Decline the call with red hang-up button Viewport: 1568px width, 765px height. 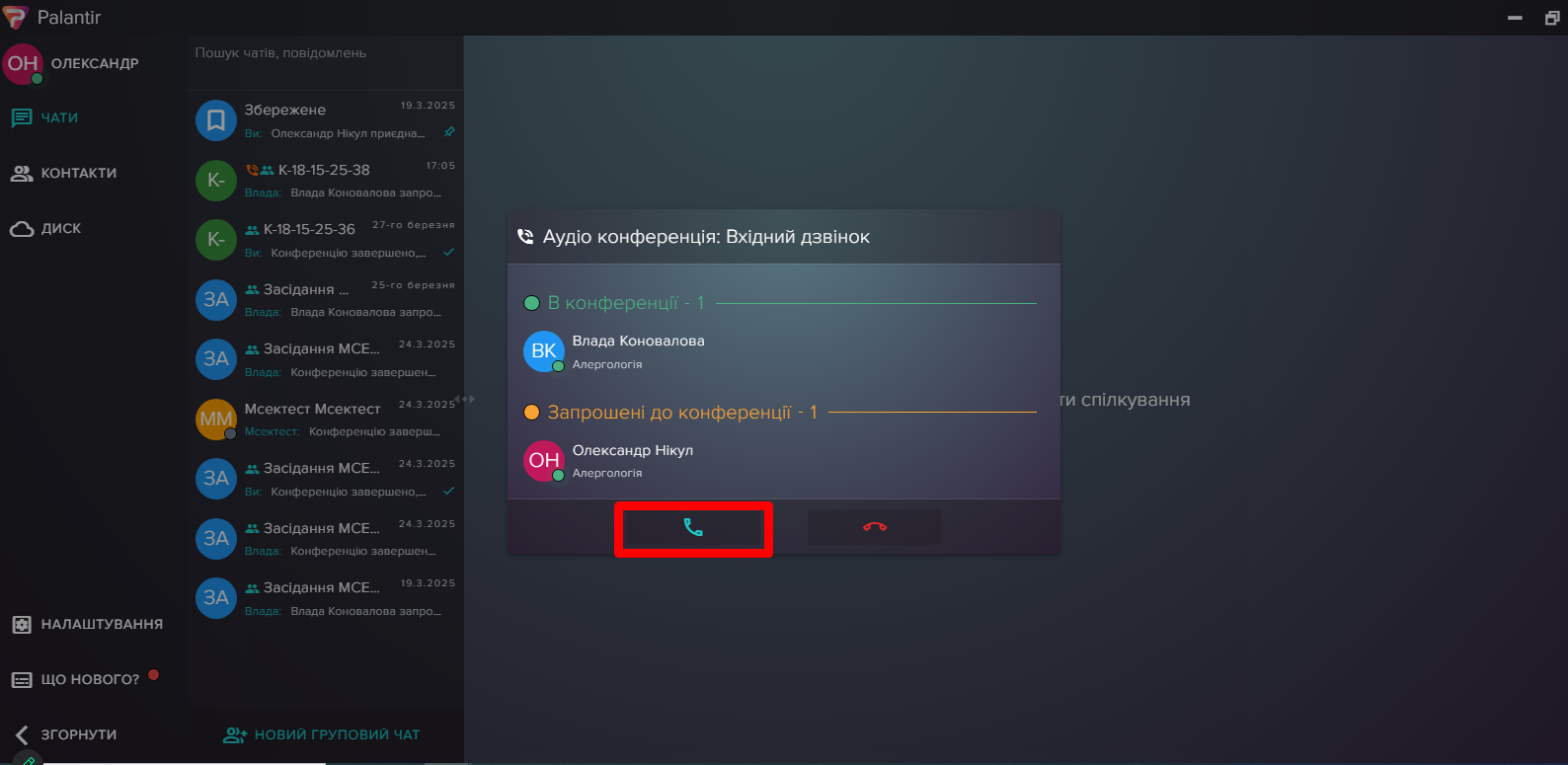(x=874, y=527)
